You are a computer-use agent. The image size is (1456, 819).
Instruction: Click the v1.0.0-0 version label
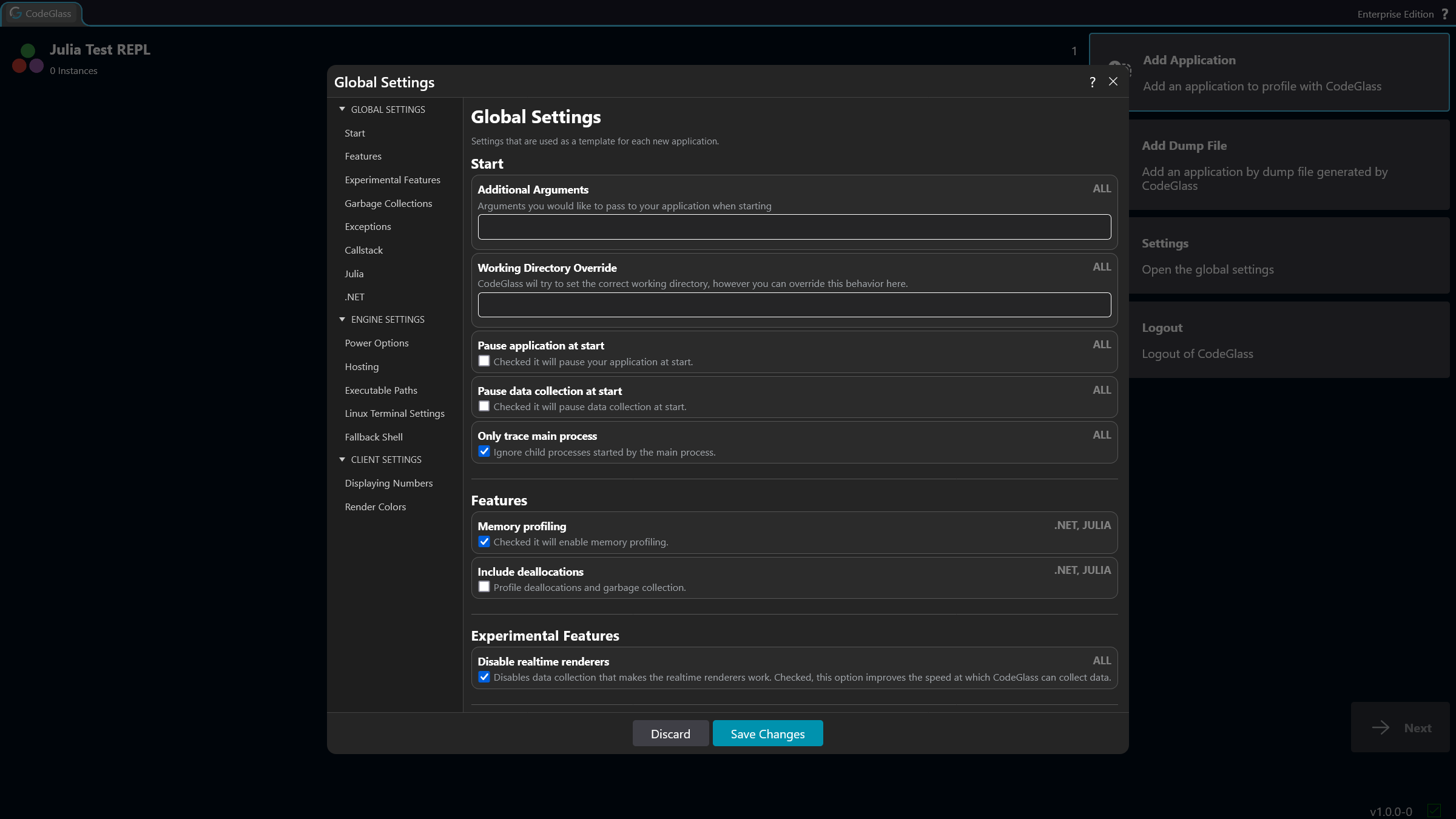point(1390,811)
